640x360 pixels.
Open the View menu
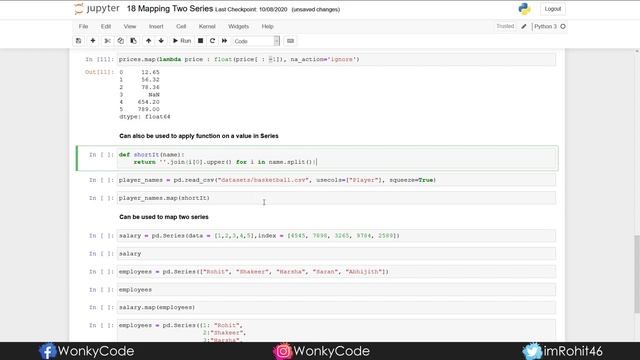pos(130,27)
